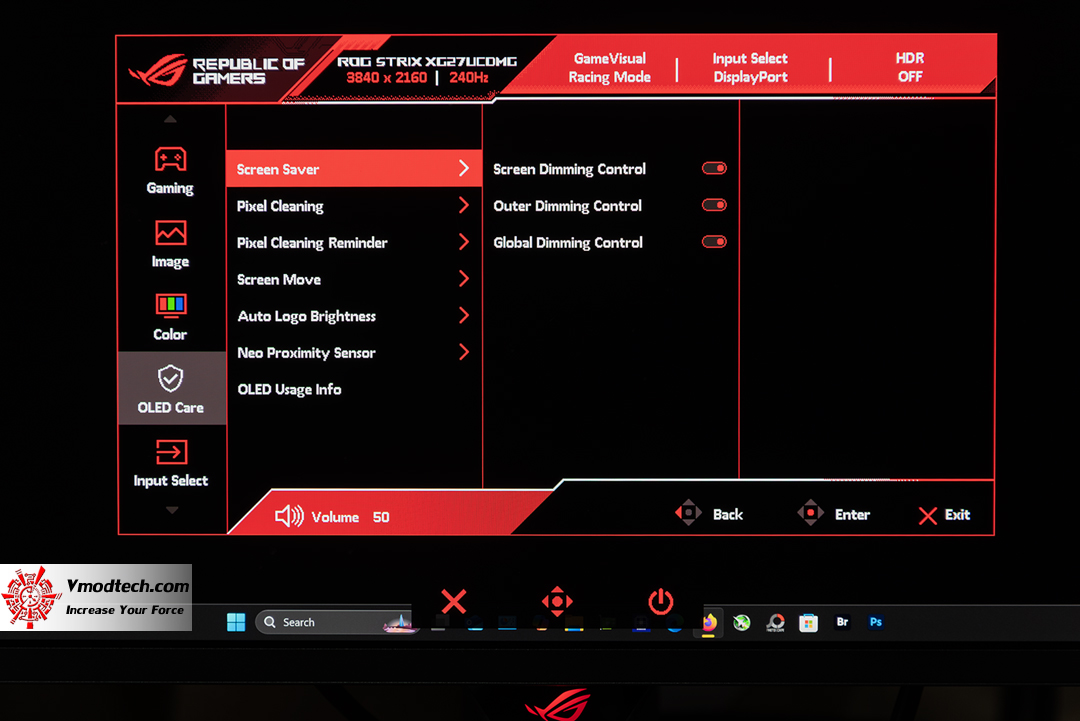Screen dimensions: 1080x721
Task: Expand the Neo Proximity Sensor chevron
Action: pos(464,352)
